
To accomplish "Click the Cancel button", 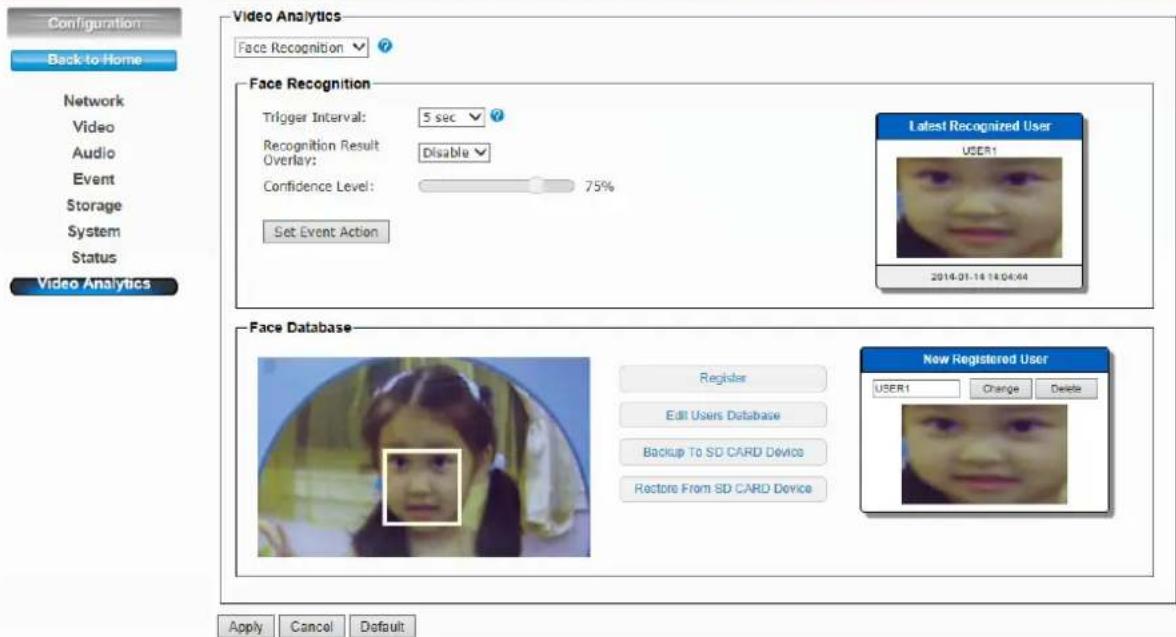I will pyautogui.click(x=311, y=626).
